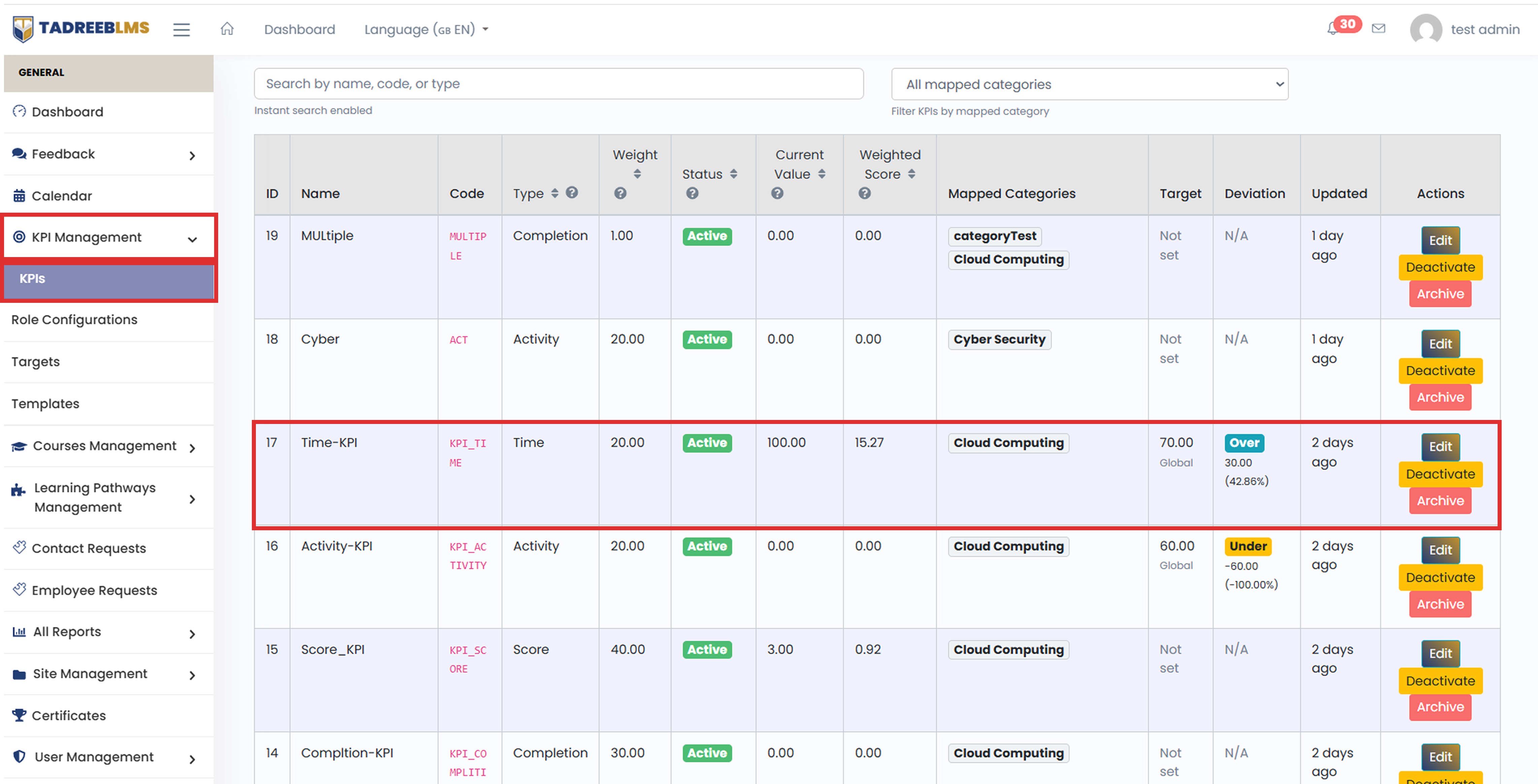1538x784 pixels.
Task: Deactivate the Cyber KPI
Action: pyautogui.click(x=1440, y=370)
